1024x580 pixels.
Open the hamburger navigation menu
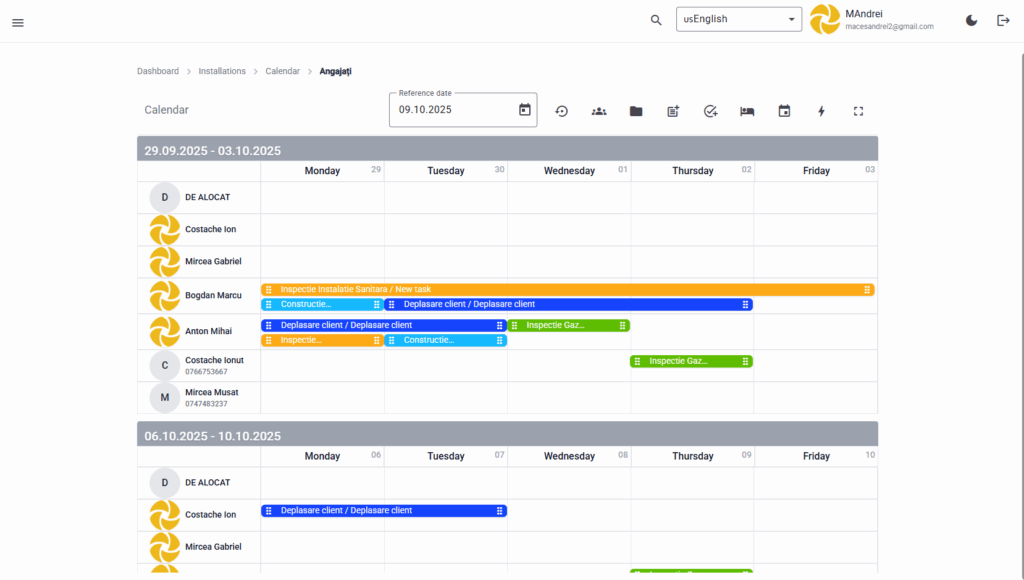(18, 22)
